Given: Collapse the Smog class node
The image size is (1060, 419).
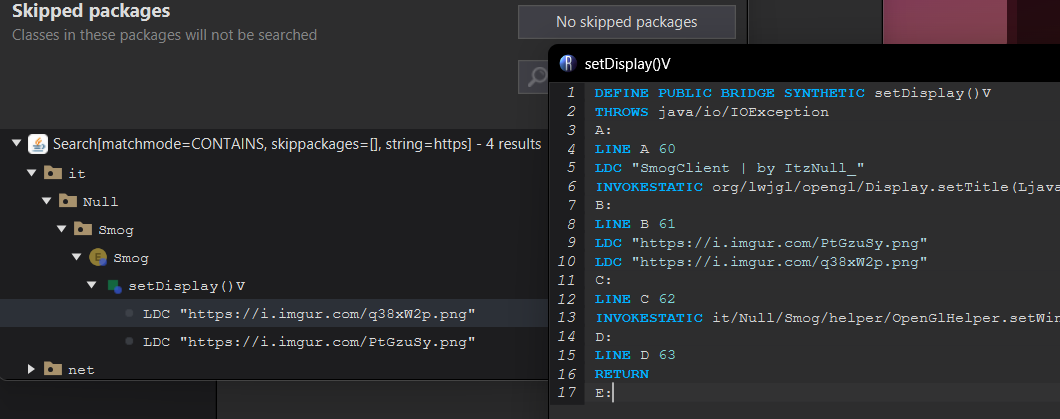Looking at the screenshot, I should click(x=76, y=257).
